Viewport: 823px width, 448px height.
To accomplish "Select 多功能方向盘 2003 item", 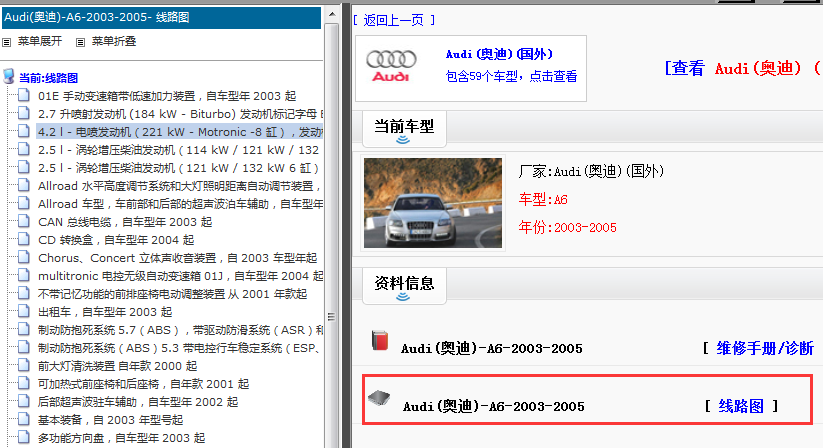I will (x=121, y=438).
